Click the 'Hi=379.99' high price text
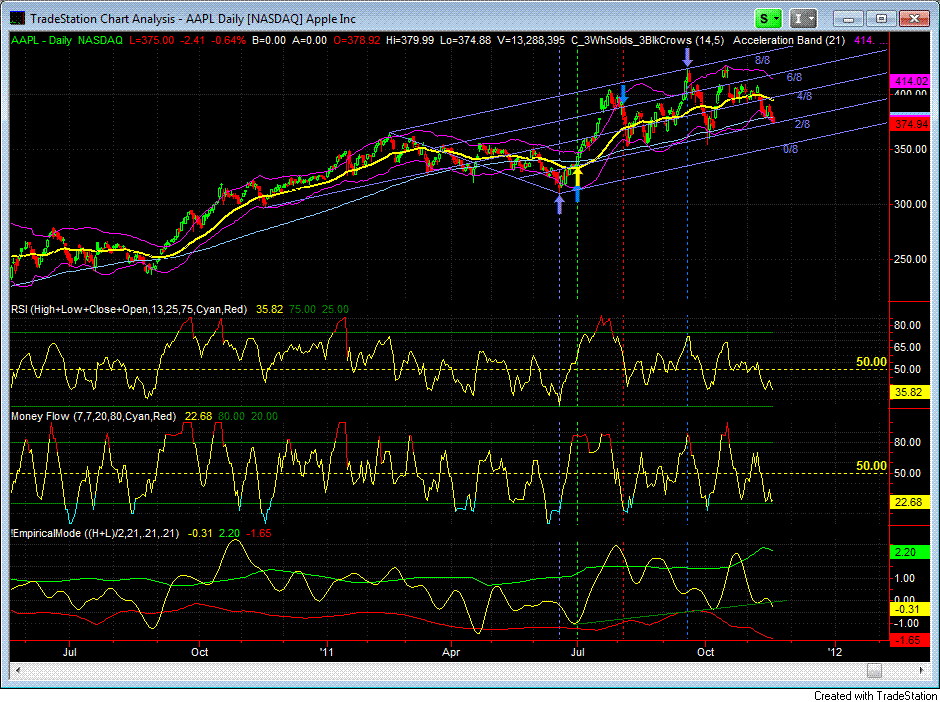 pos(409,41)
